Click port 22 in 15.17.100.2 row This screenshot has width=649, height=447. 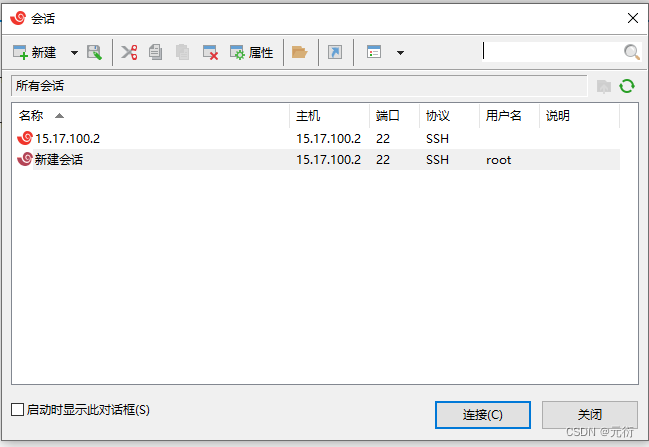[x=383, y=139]
